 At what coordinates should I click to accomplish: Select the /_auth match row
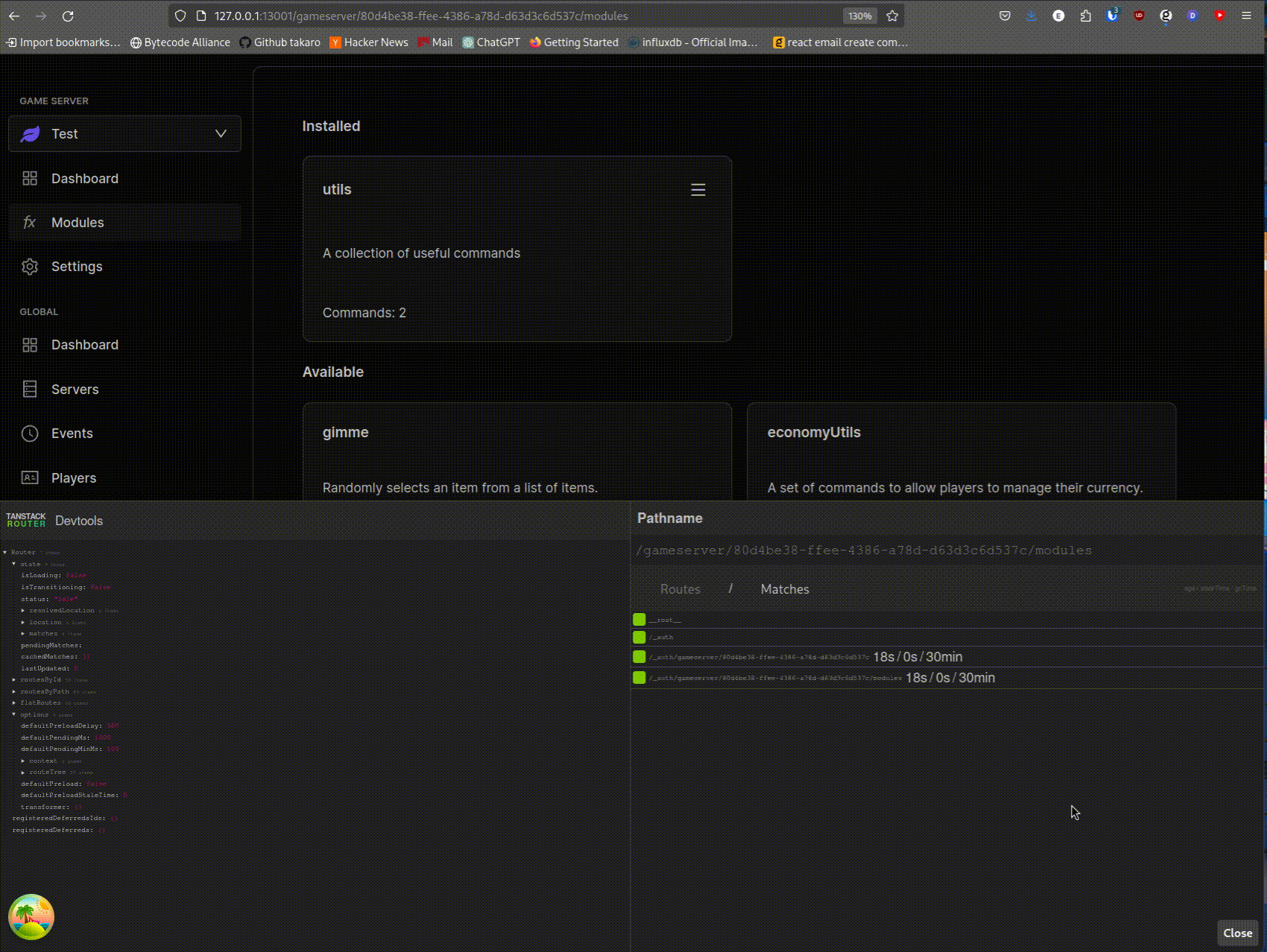click(x=947, y=637)
